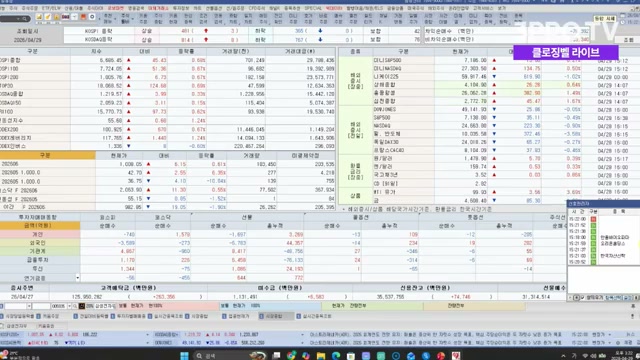The image size is (640, 360).
Task: Toggle the checkbox beside 삼성전자우 at bottom left
Action: pyautogui.click(x=2, y=326)
